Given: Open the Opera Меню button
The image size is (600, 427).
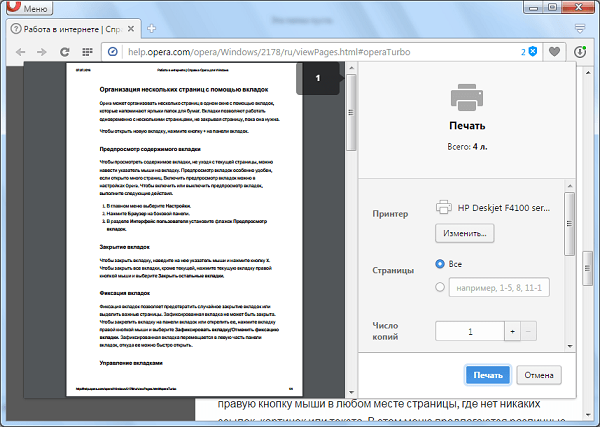Looking at the screenshot, I should [30, 8].
